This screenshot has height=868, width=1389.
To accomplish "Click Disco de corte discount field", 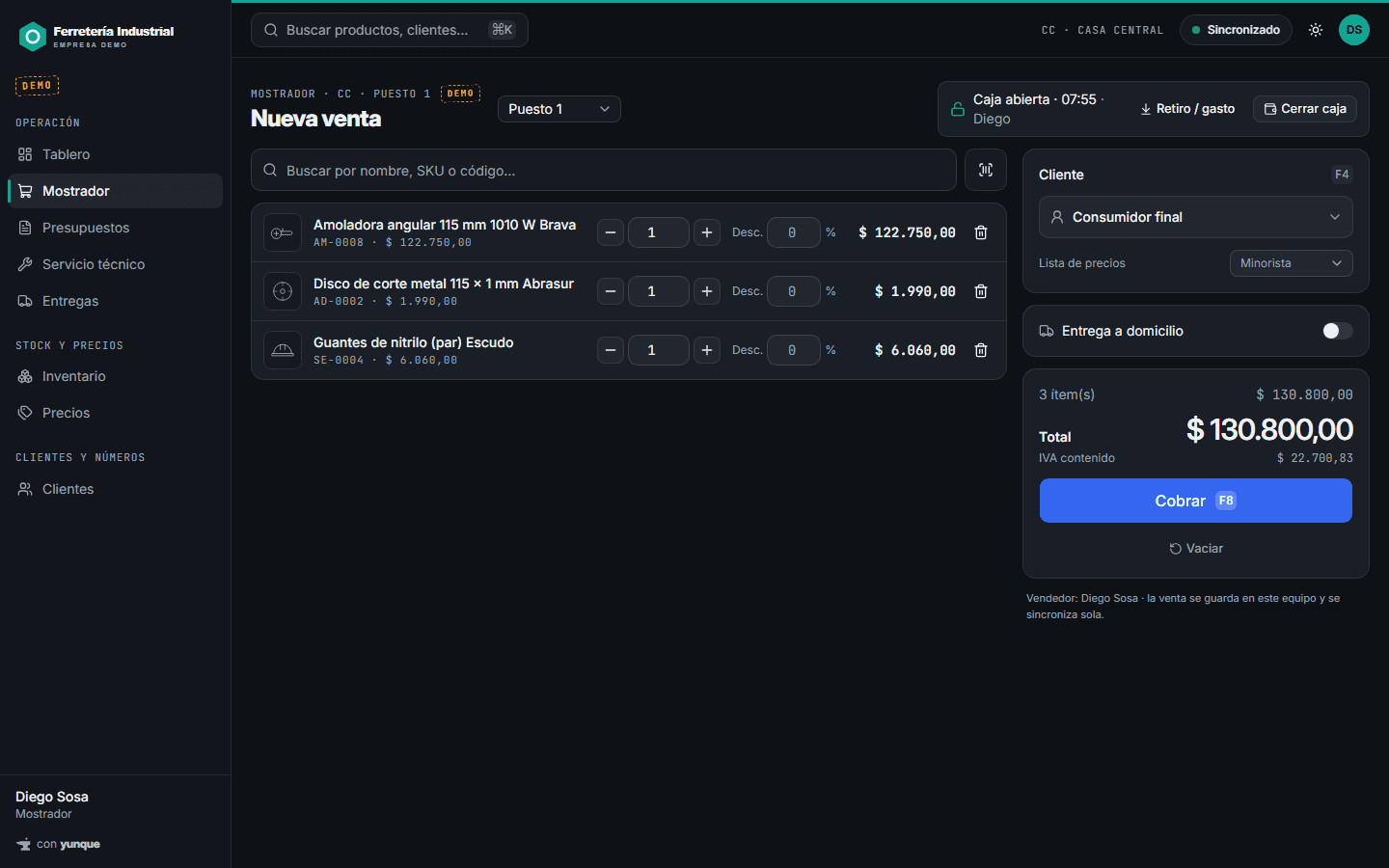I will (x=793, y=291).
